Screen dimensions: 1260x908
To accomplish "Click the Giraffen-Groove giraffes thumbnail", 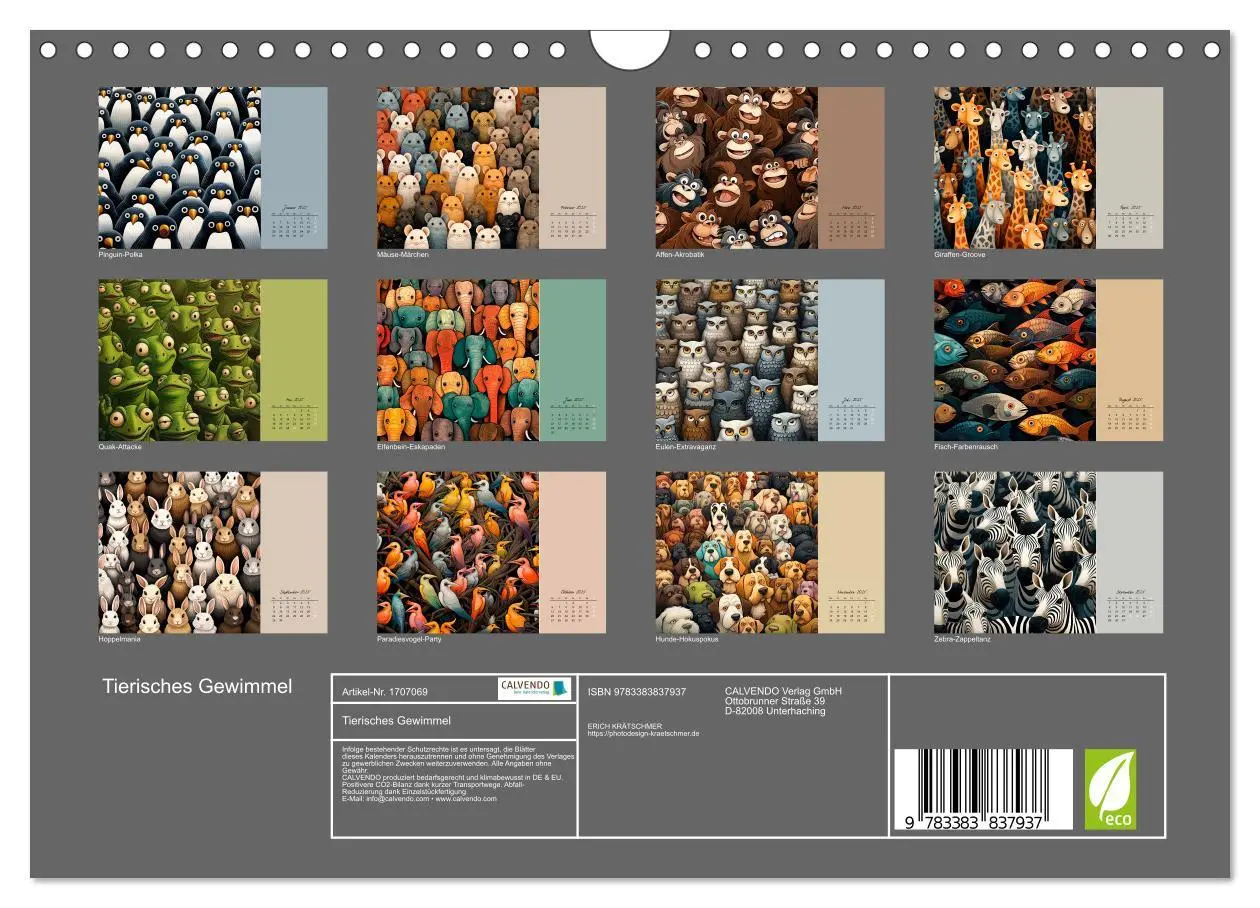I will point(1015,168).
